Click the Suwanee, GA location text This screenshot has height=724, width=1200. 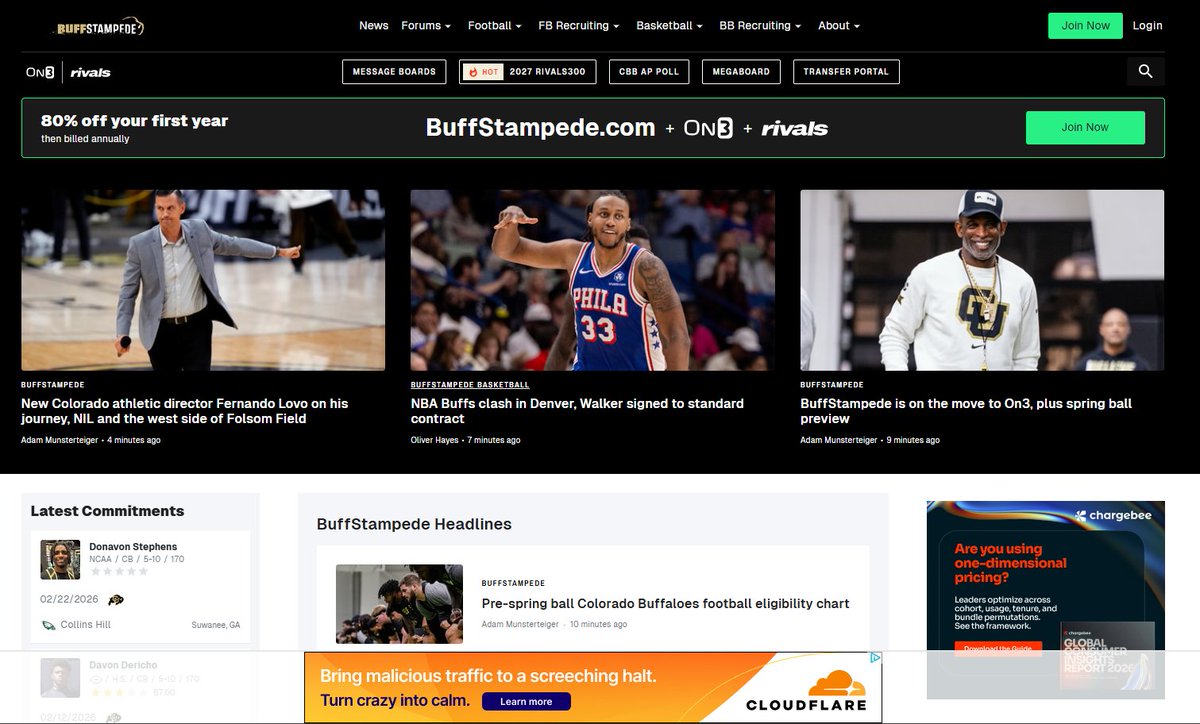[x=216, y=625]
